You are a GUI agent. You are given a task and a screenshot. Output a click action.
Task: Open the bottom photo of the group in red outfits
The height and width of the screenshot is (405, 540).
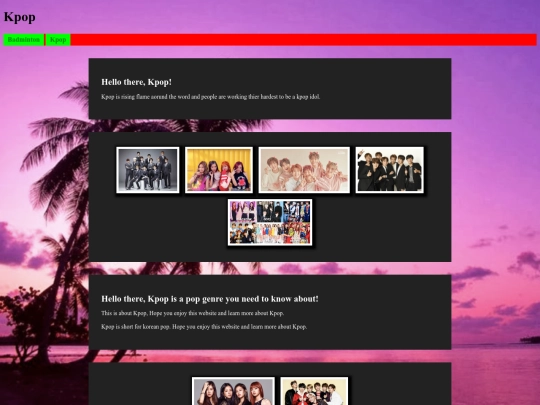click(314, 391)
